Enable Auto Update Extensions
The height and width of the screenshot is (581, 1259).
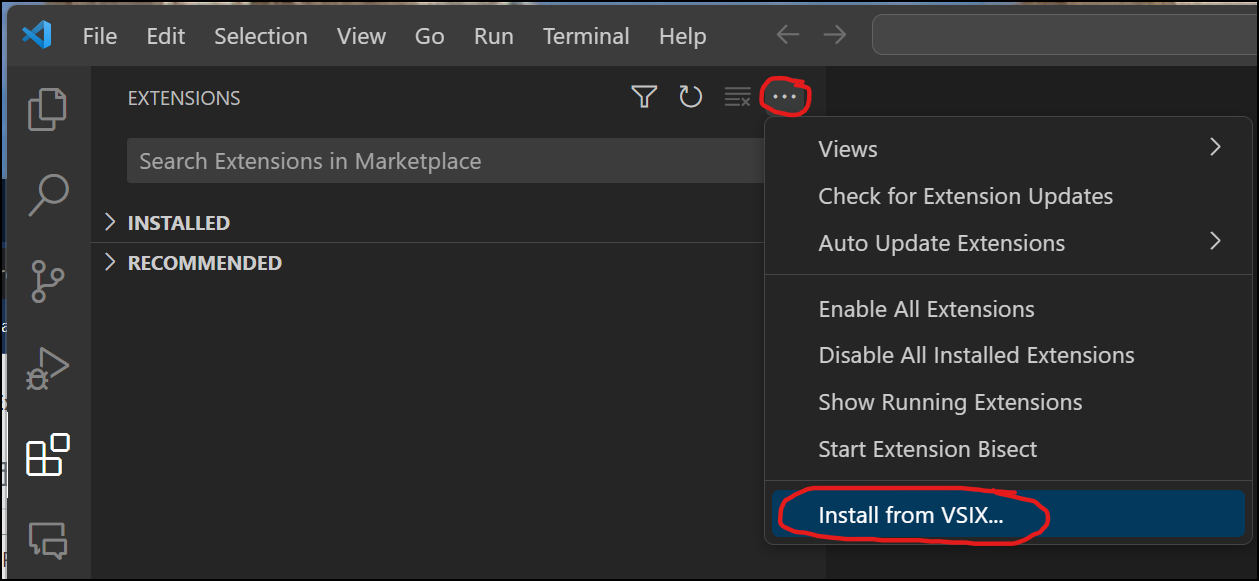pos(941,242)
